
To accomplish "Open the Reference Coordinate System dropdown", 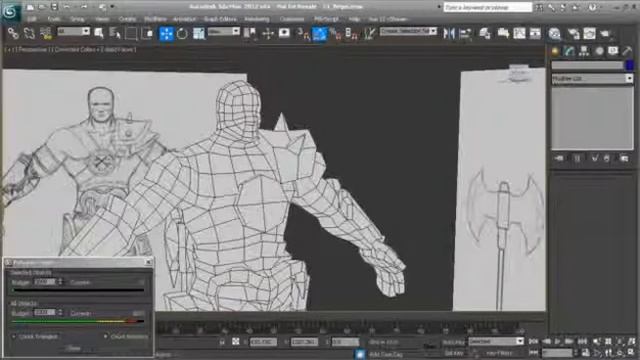I will pyautogui.click(x=224, y=31).
